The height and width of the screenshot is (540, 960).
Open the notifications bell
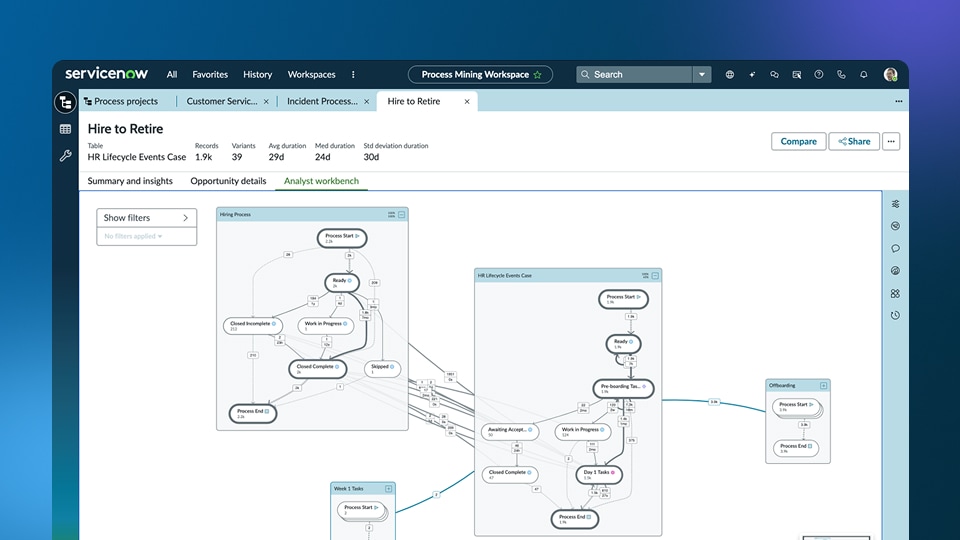point(863,75)
